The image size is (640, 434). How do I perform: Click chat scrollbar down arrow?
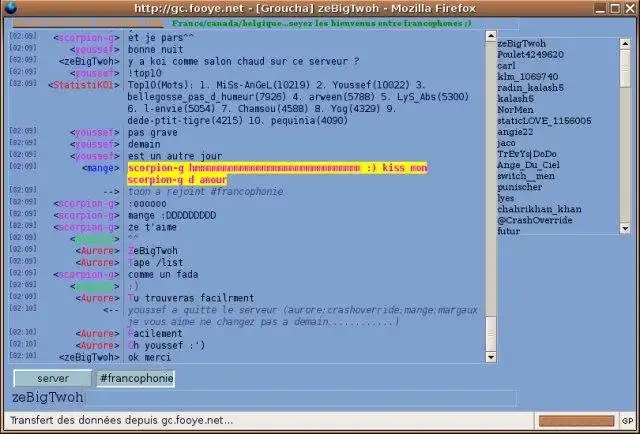491,357
